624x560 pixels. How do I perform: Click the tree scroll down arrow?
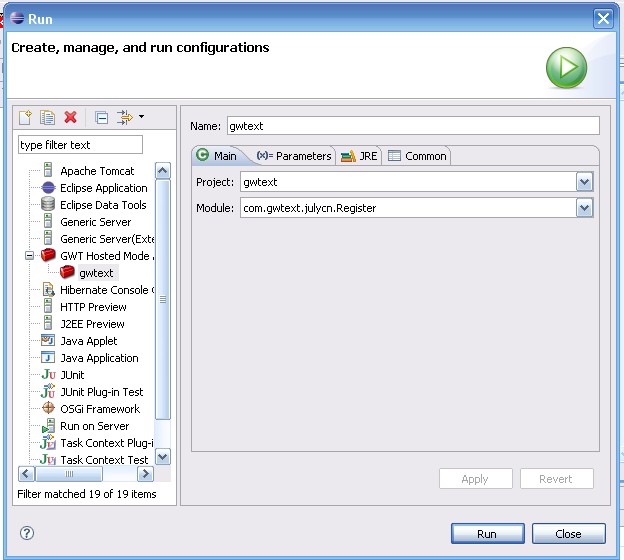[x=162, y=457]
